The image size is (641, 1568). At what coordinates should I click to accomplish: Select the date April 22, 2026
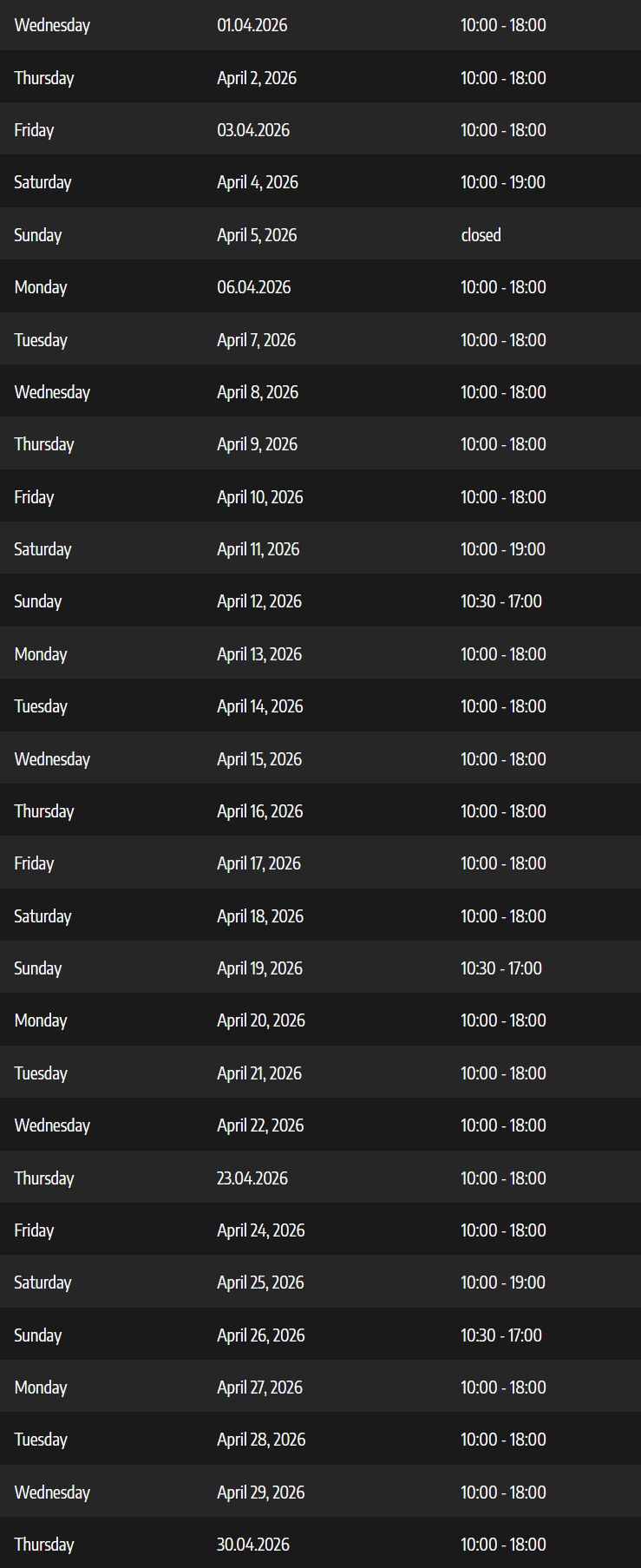[260, 1125]
